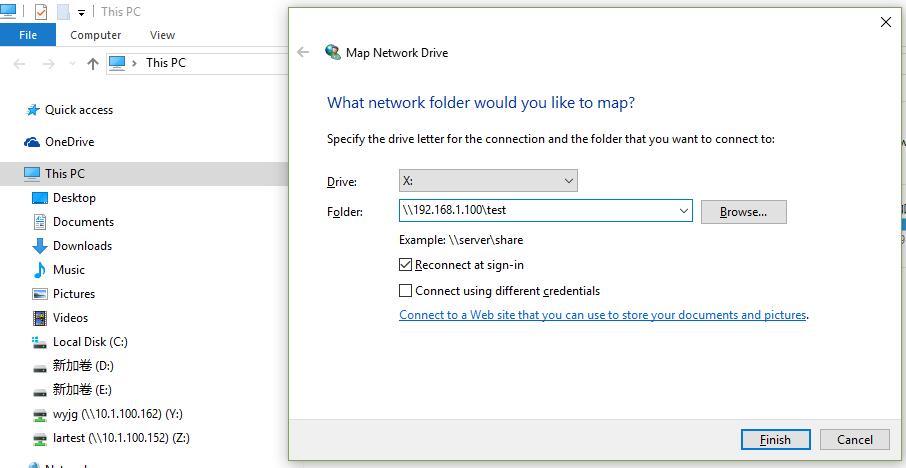Uncheck Reconnect at sign-in
Screen dimensions: 906x468
(x=405, y=265)
